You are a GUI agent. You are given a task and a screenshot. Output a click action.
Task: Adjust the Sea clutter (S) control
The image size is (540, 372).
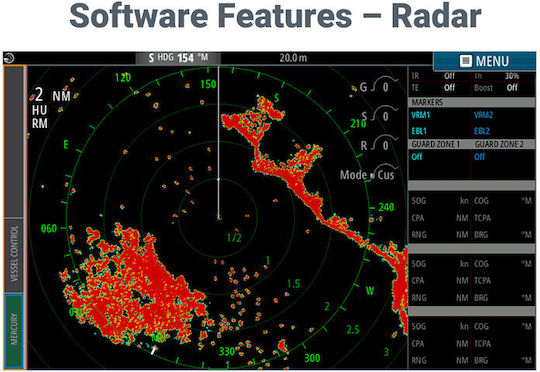click(x=379, y=115)
